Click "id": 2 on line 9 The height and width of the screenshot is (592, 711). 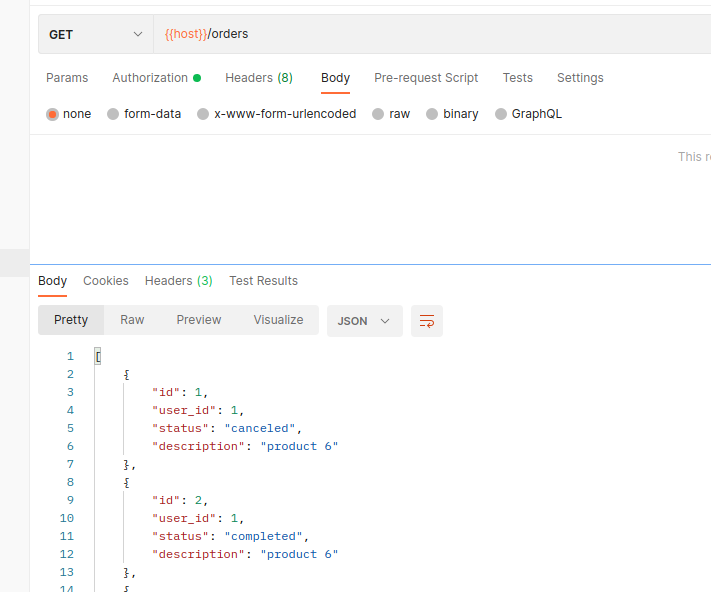(180, 500)
